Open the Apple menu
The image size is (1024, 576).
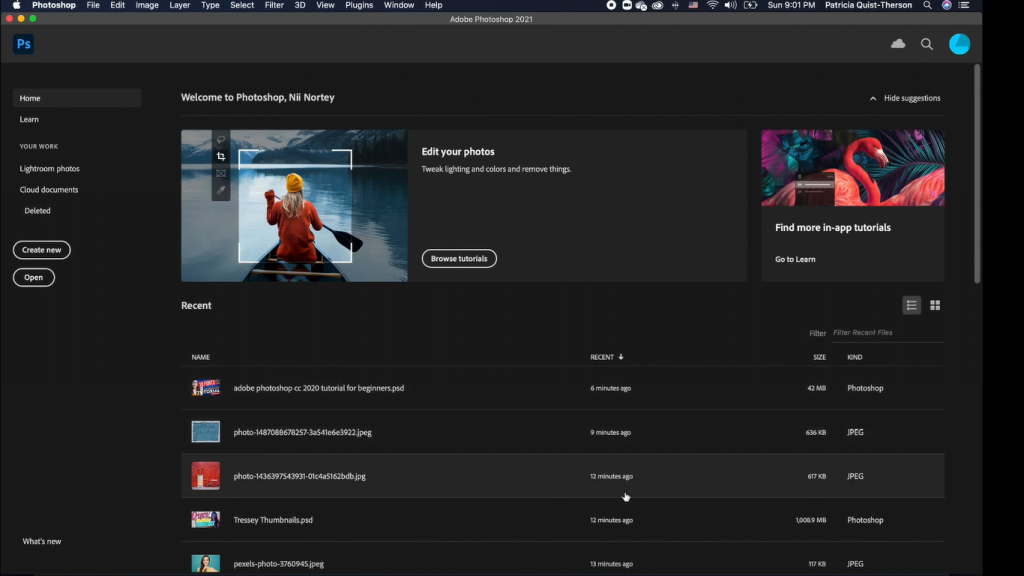pos(16,5)
